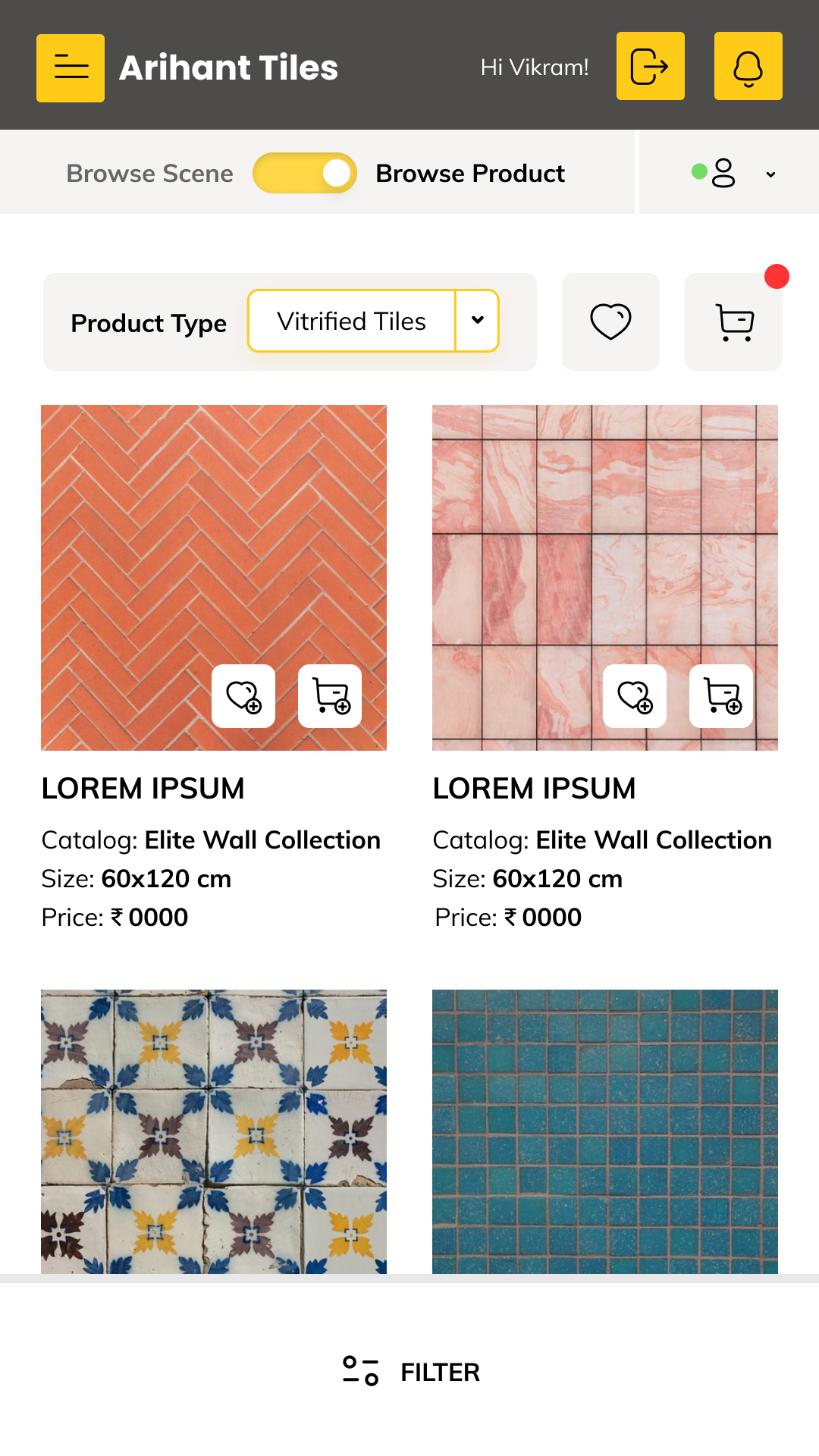
Task: Open the shopping cart
Action: tap(733, 322)
